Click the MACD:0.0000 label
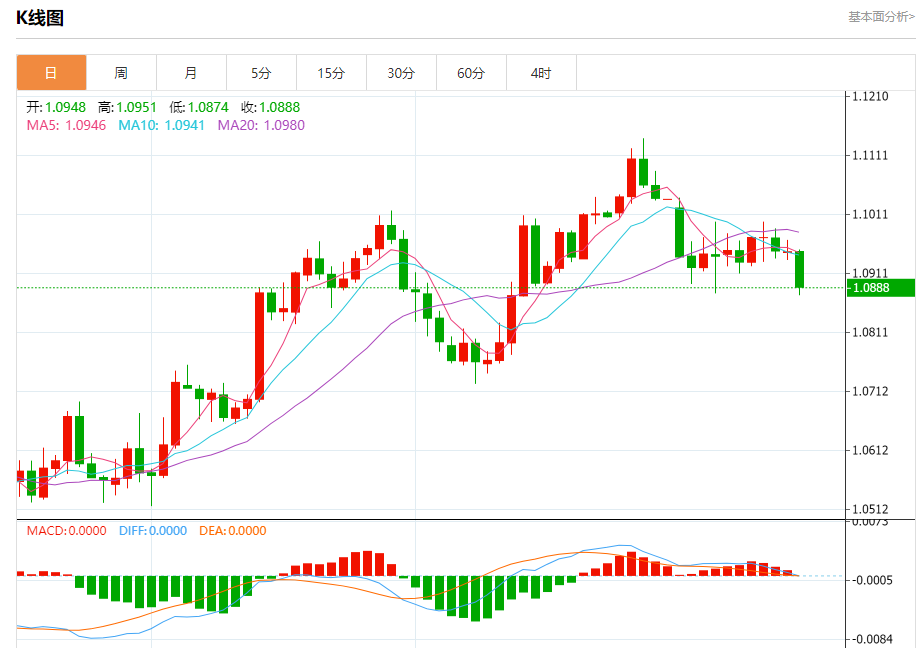Image resolution: width=923 pixels, height=648 pixels. pyautogui.click(x=67, y=531)
